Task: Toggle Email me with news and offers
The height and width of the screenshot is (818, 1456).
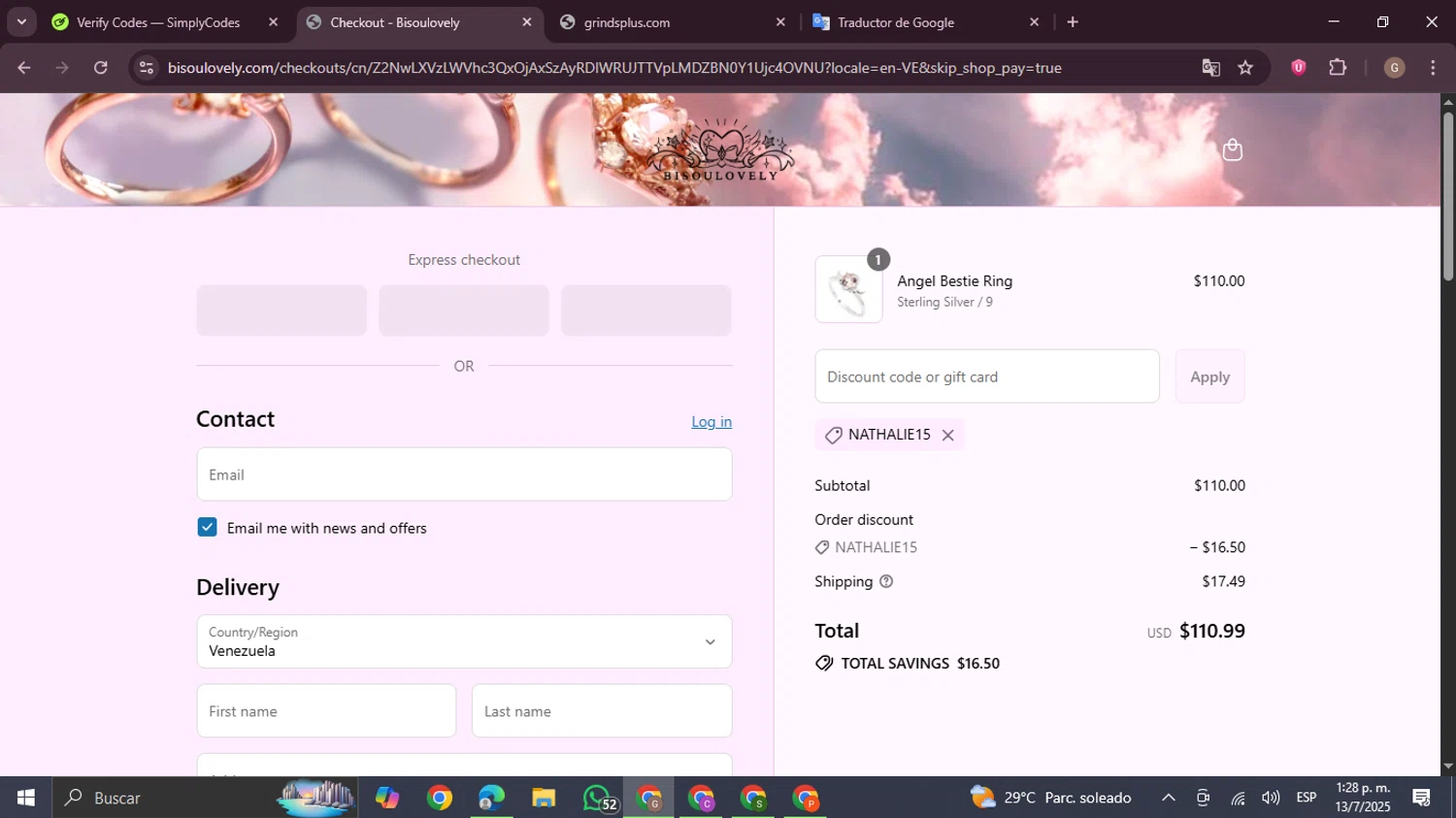Action: coord(207,527)
